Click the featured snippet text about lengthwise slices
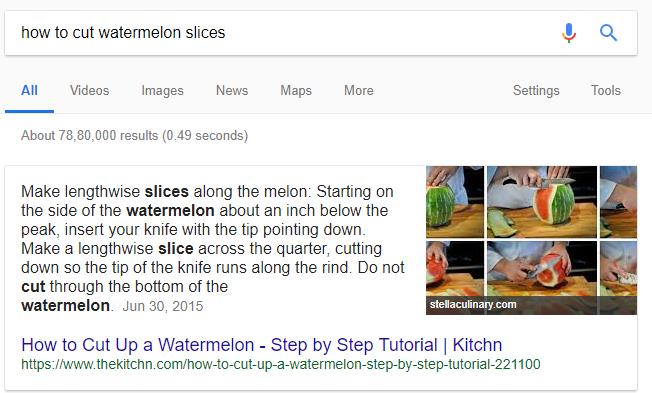The height and width of the screenshot is (393, 652). coord(212,248)
